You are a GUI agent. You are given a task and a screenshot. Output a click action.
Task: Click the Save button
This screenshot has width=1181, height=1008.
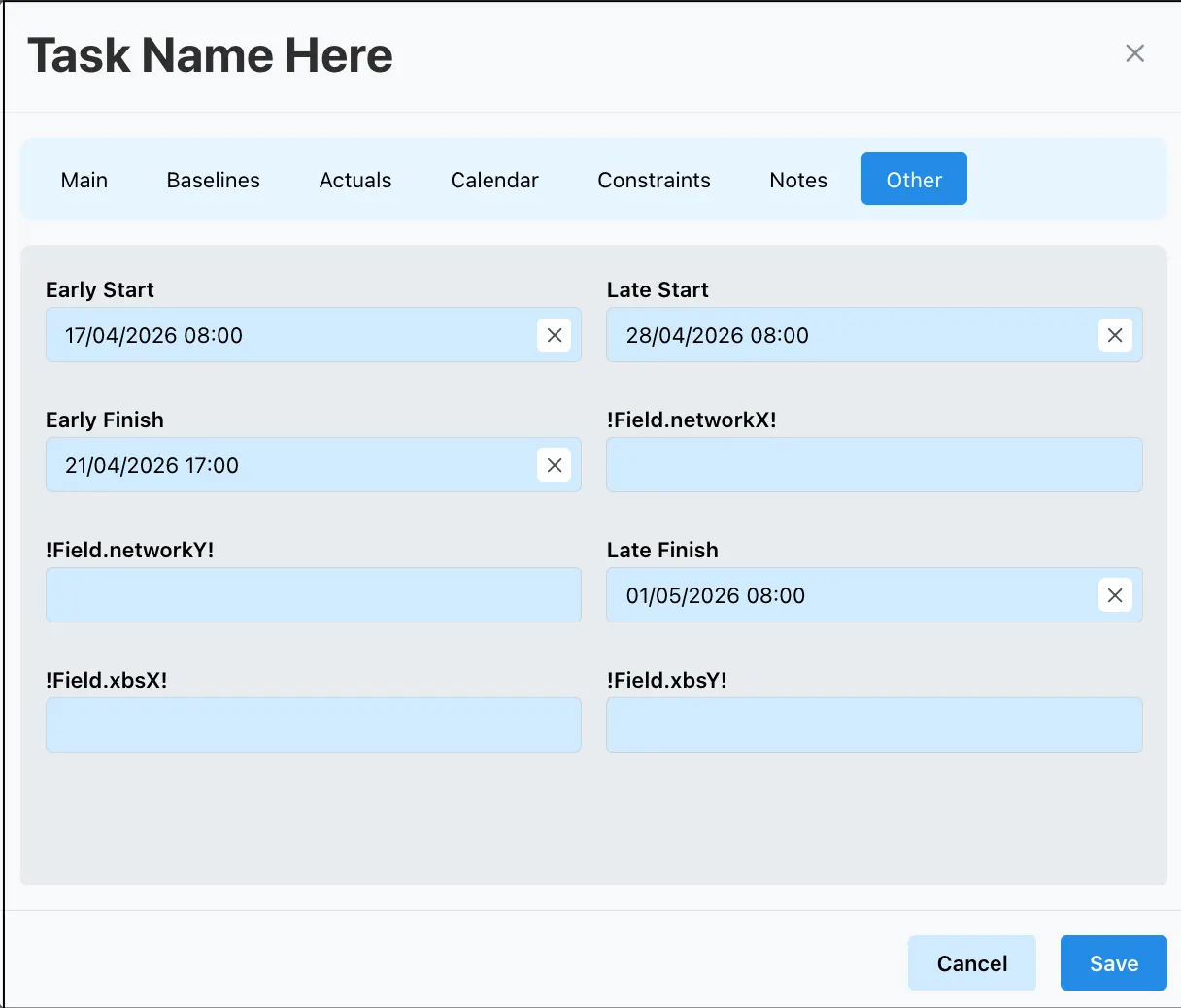[1114, 963]
